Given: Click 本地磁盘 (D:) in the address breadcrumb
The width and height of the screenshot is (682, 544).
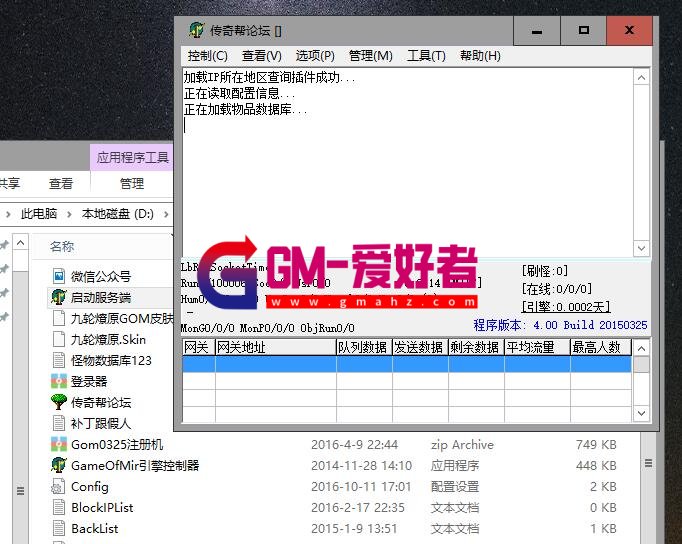Looking at the screenshot, I should click(x=117, y=214).
